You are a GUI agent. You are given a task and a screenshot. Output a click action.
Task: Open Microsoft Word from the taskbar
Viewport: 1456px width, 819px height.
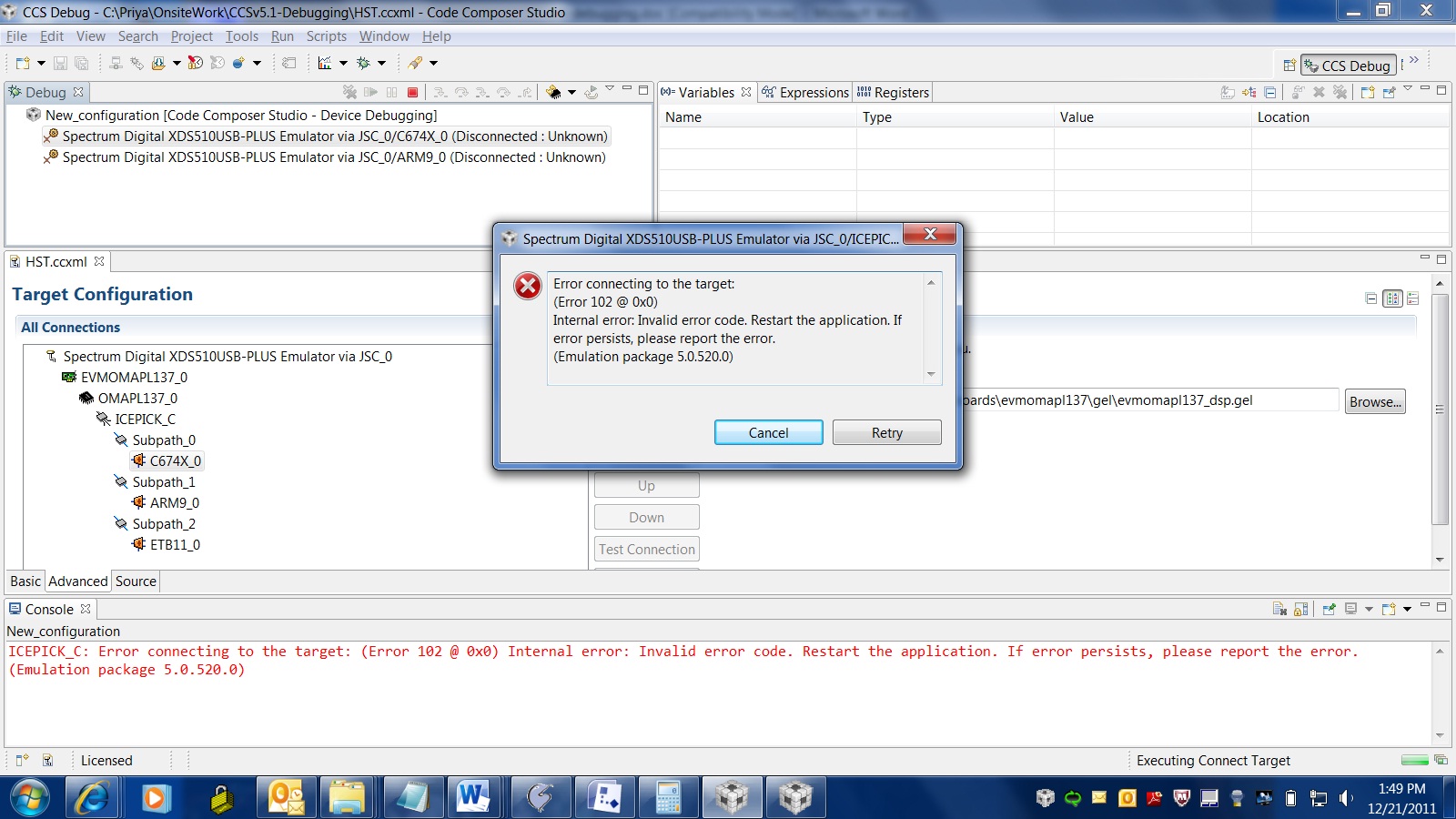tap(473, 798)
